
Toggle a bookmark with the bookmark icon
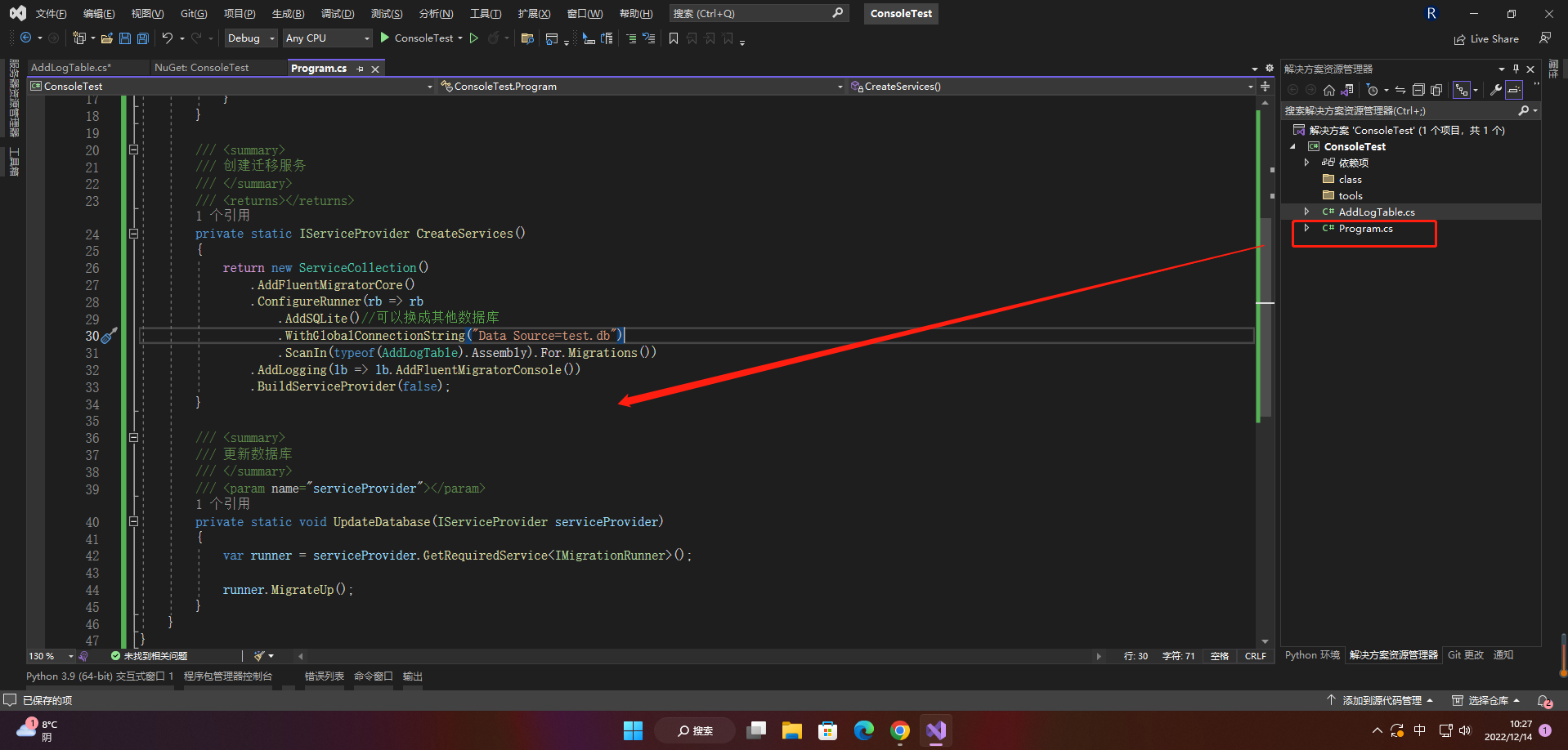(674, 38)
